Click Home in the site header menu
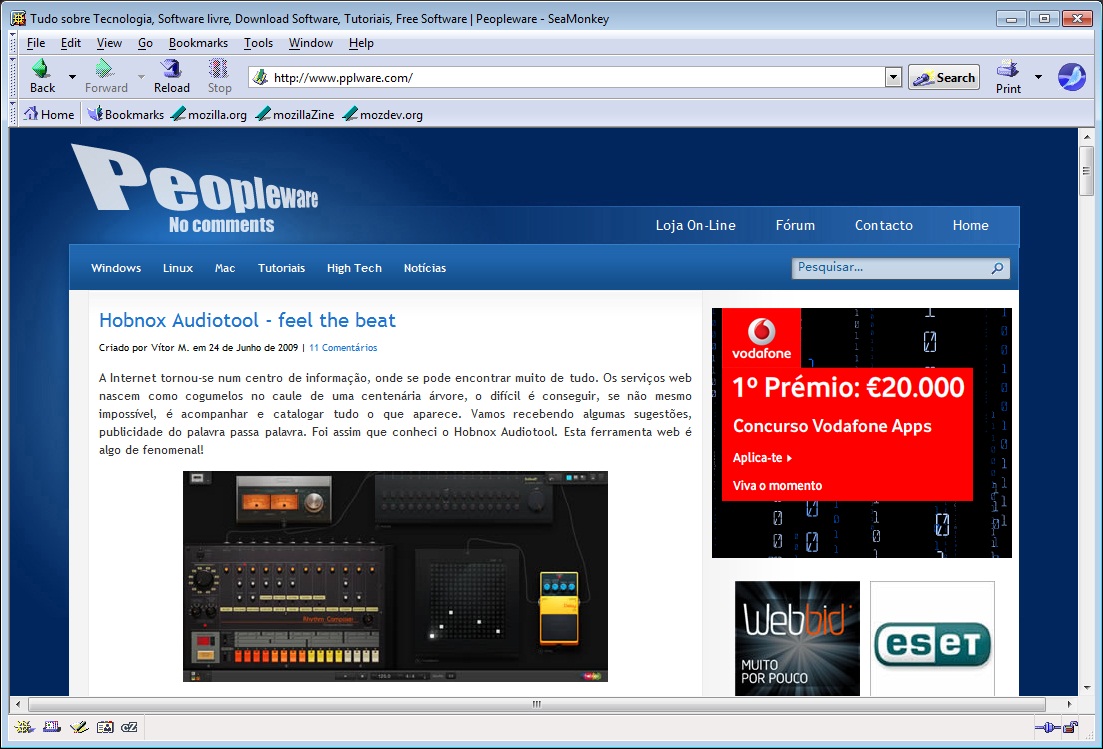 point(970,226)
